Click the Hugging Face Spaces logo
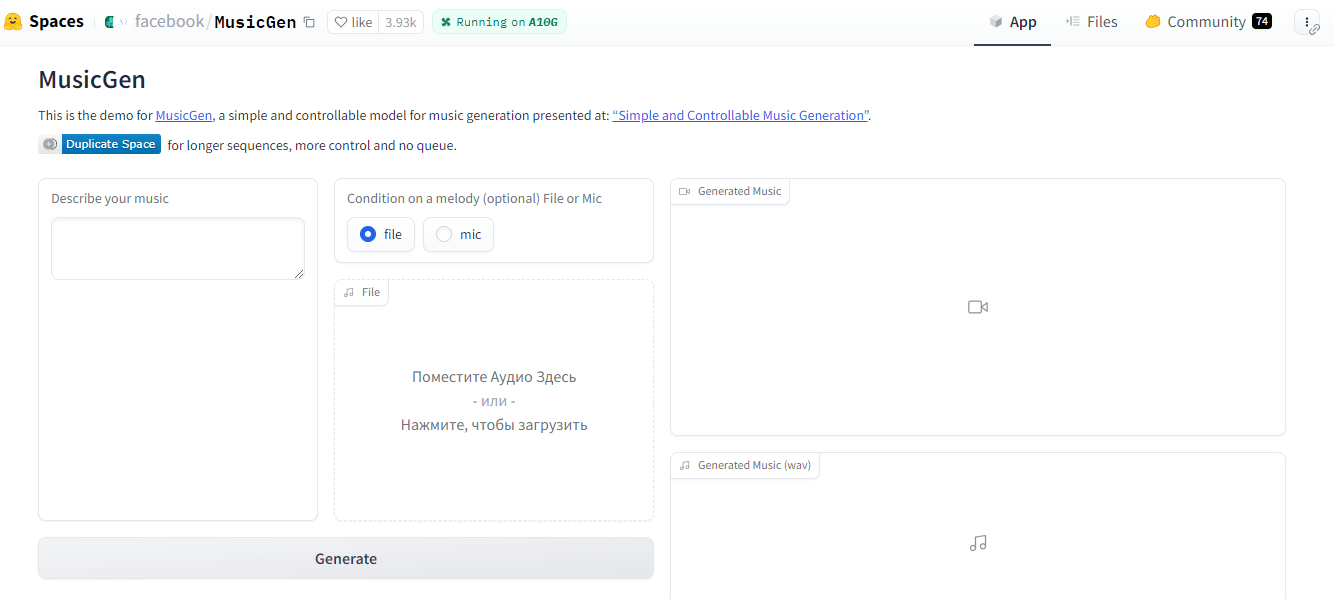This screenshot has height=599, width=1334. (14, 22)
